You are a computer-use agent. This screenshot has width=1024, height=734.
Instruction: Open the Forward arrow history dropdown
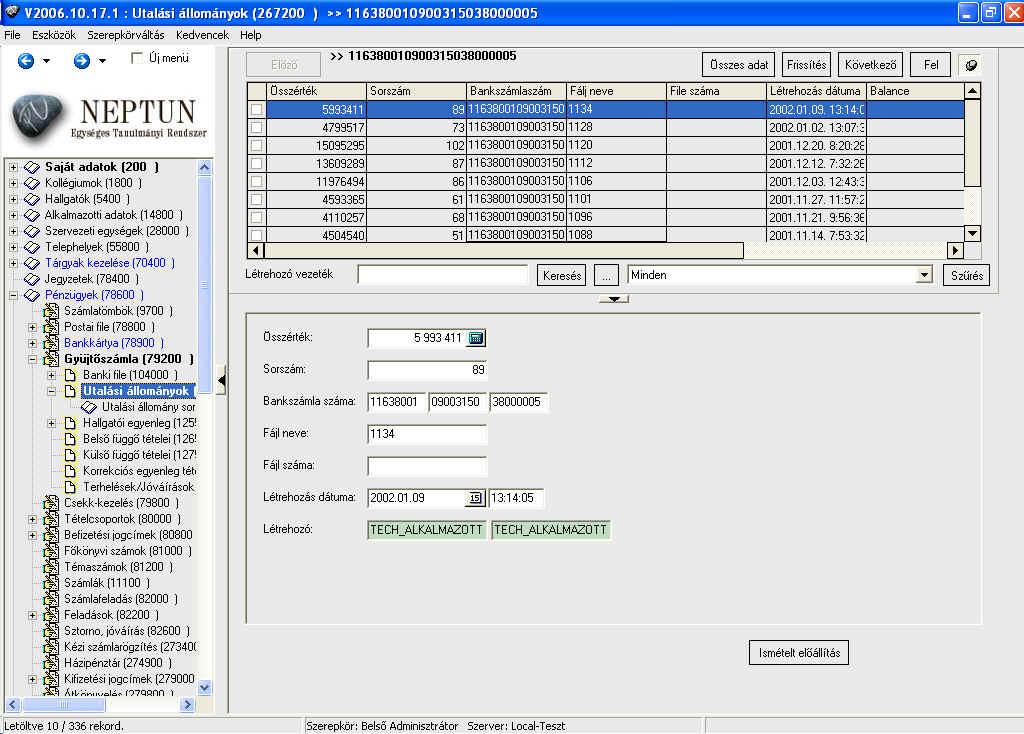103,61
